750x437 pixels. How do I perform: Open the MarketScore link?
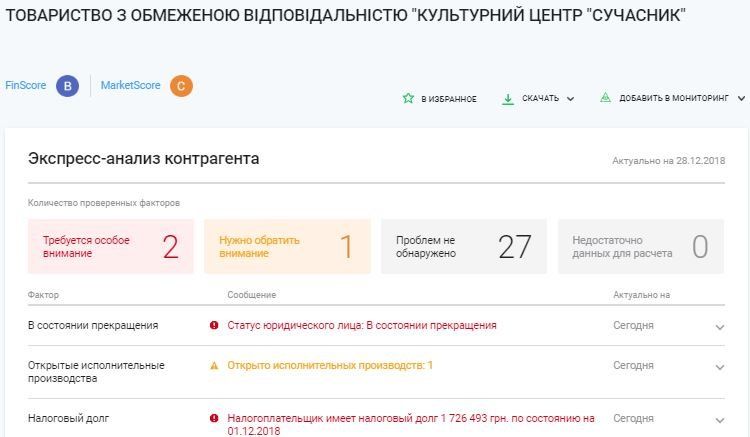(131, 86)
